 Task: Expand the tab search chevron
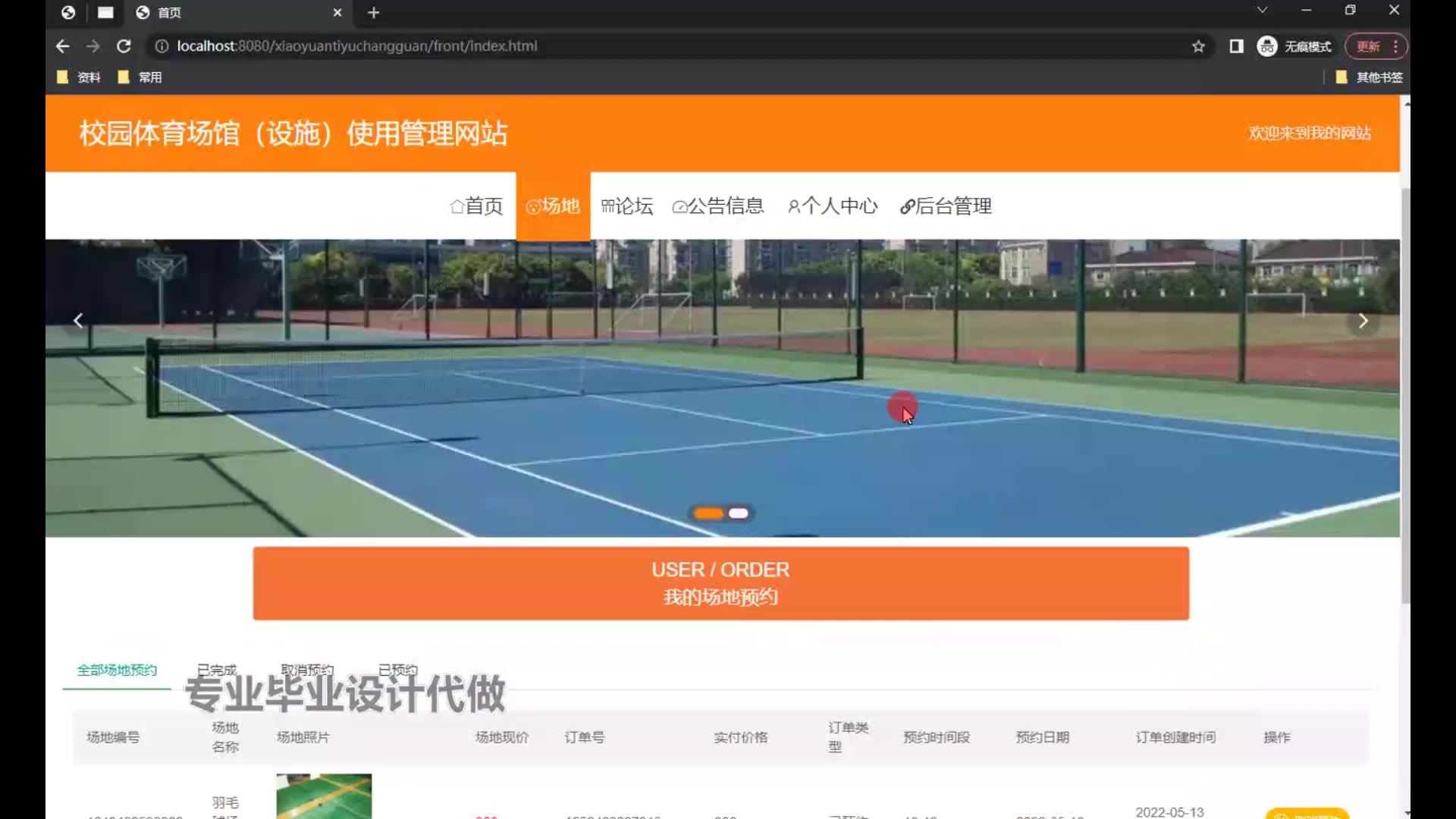1262,10
